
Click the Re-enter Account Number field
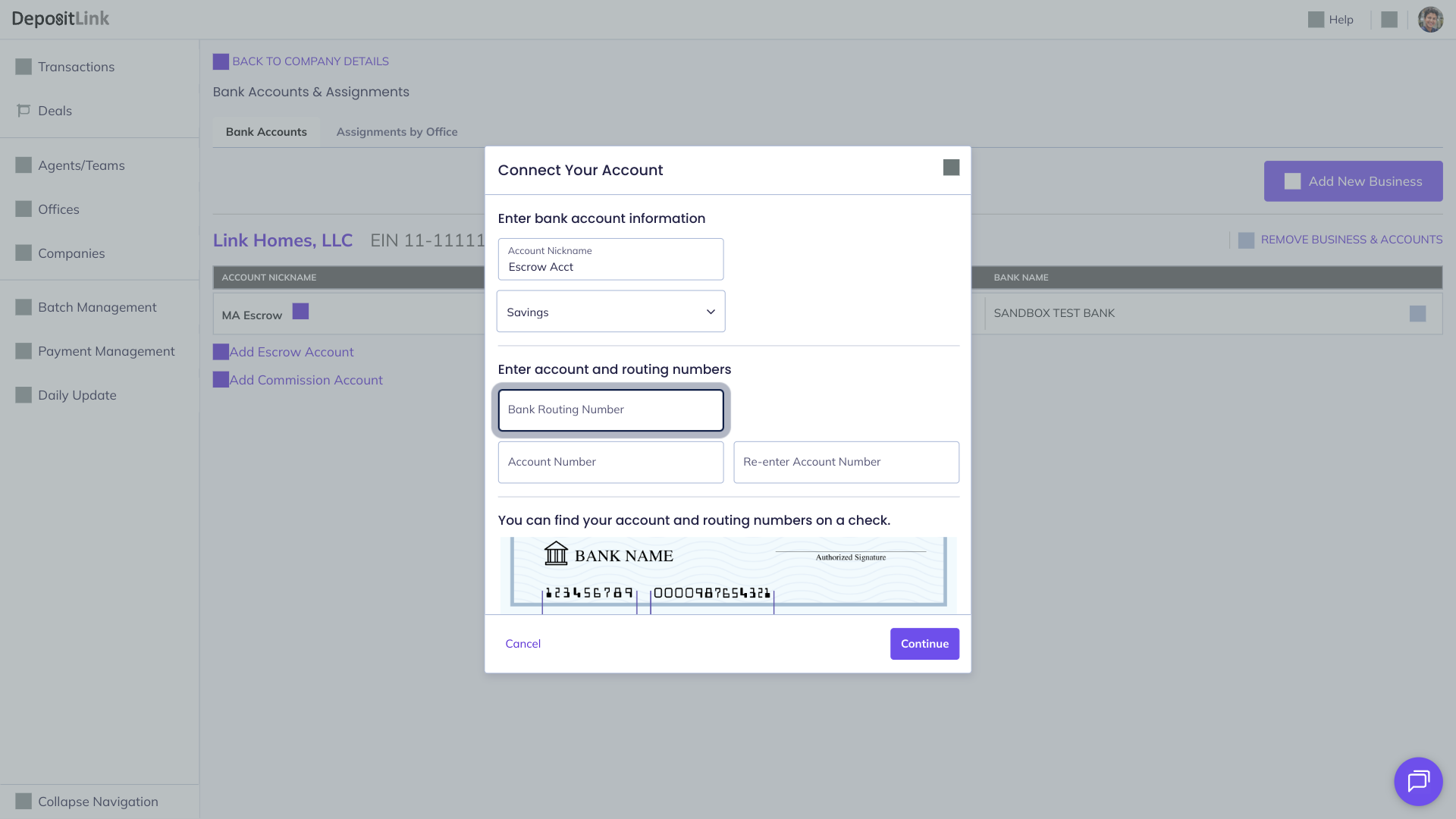(846, 462)
